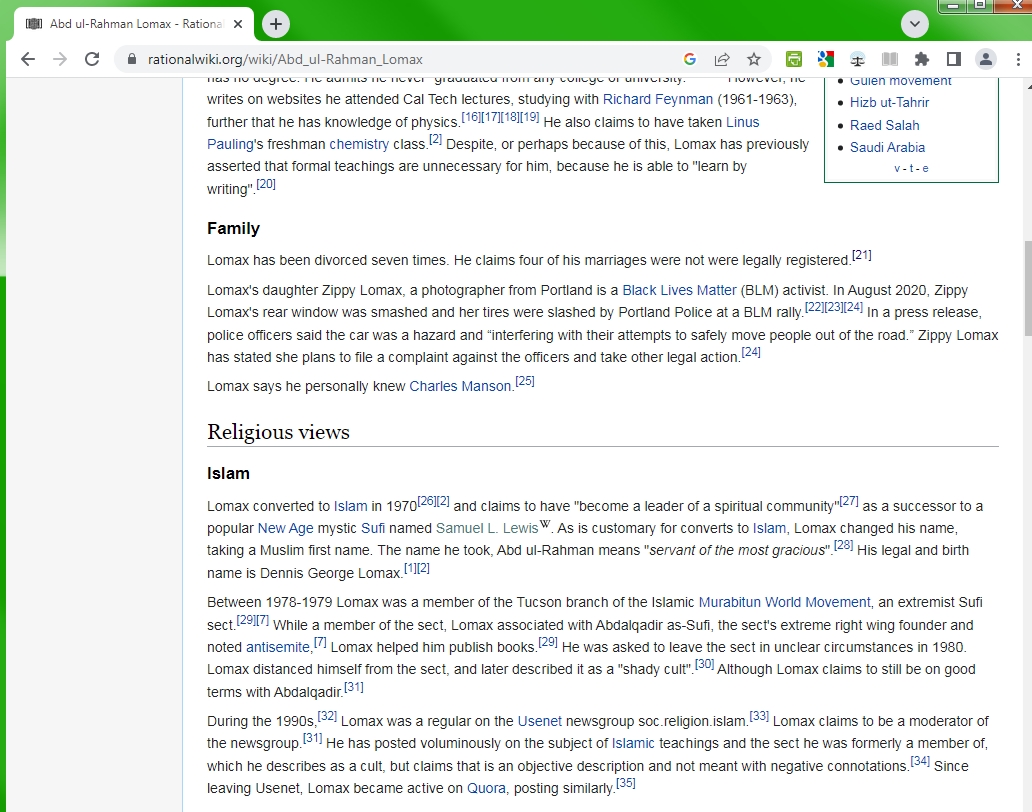Select the Abd ul-Rahman Lomax tab
The image size is (1032, 812).
[134, 24]
